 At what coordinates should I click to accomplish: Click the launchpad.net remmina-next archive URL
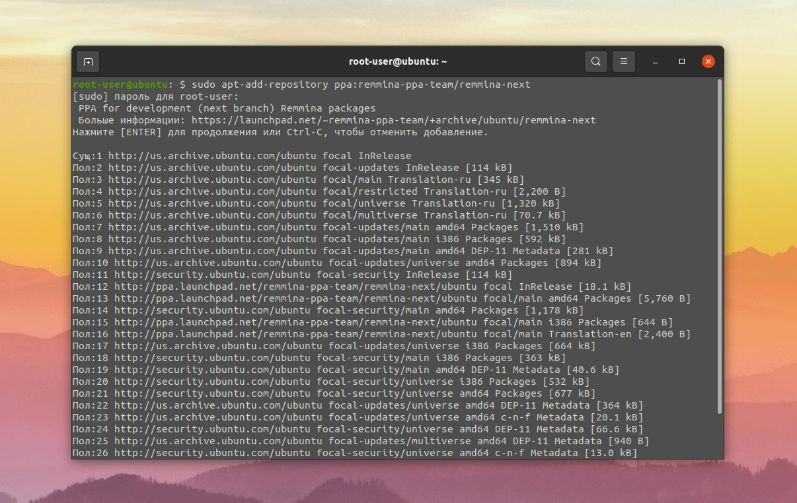pyautogui.click(x=393, y=120)
